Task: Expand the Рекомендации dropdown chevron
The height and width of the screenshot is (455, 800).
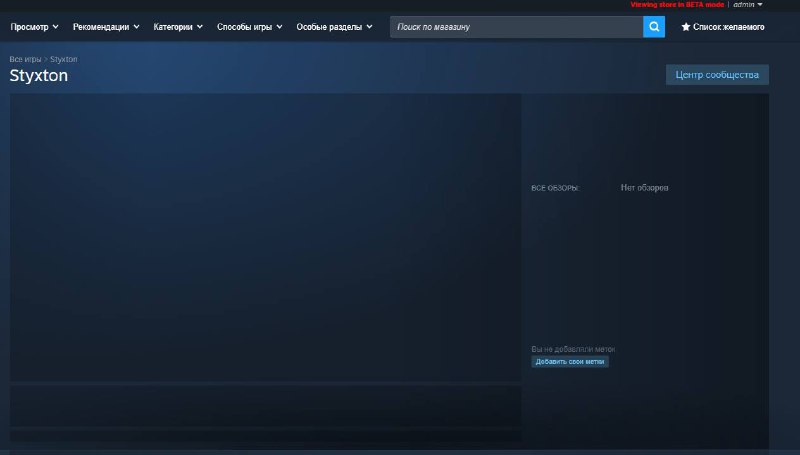Action: (136, 27)
